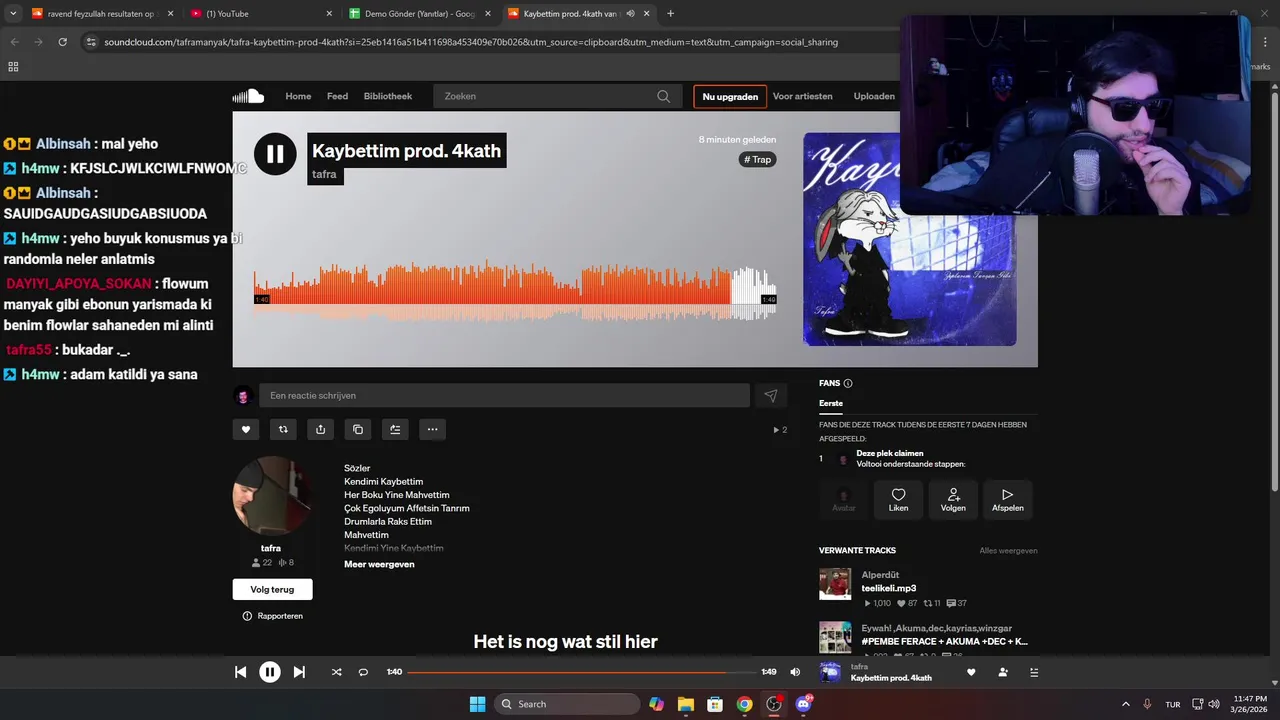This screenshot has height=720, width=1280.
Task: Click the waveform to seek the track
Action: (x=515, y=292)
